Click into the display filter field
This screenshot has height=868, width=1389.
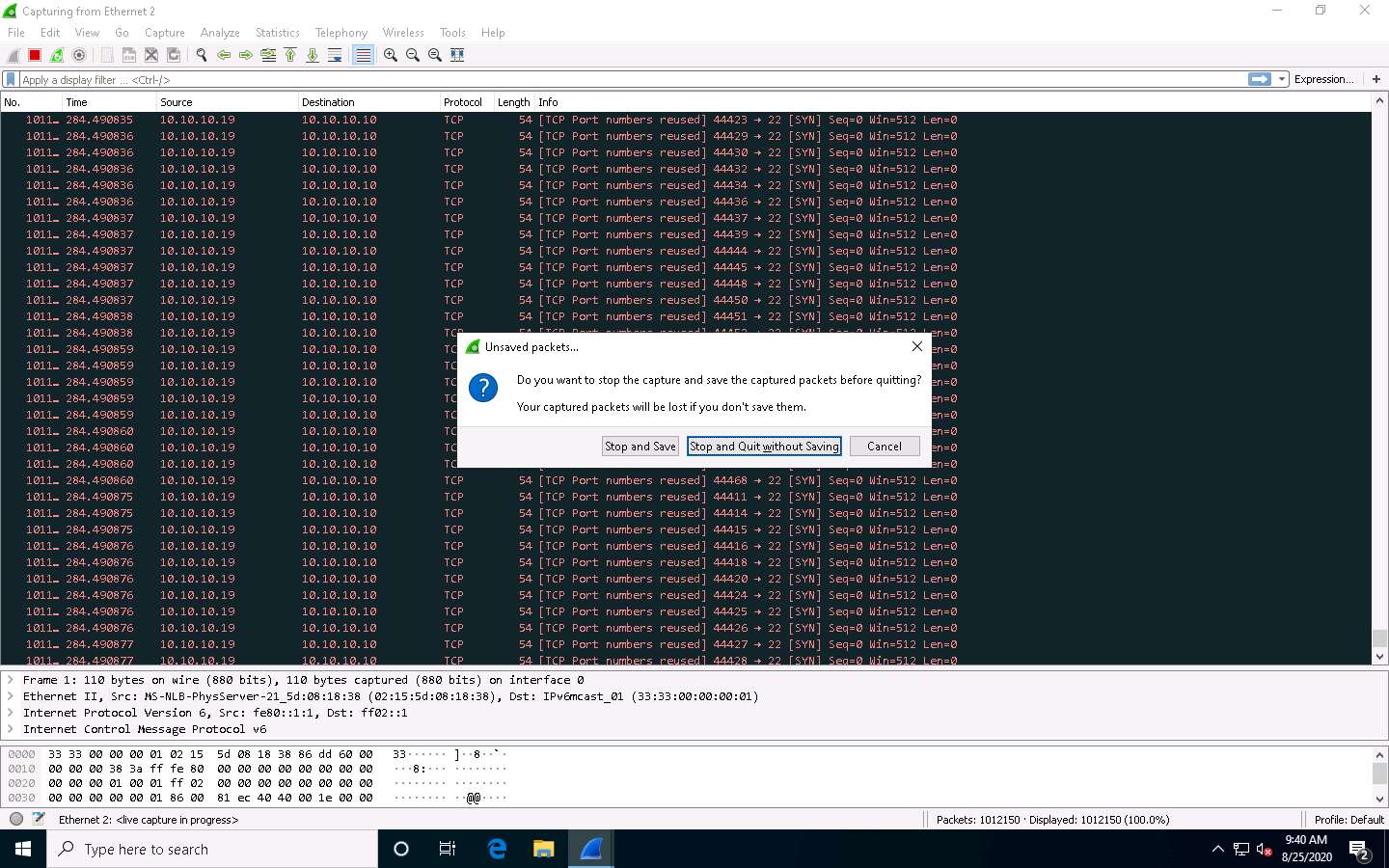coord(632,79)
